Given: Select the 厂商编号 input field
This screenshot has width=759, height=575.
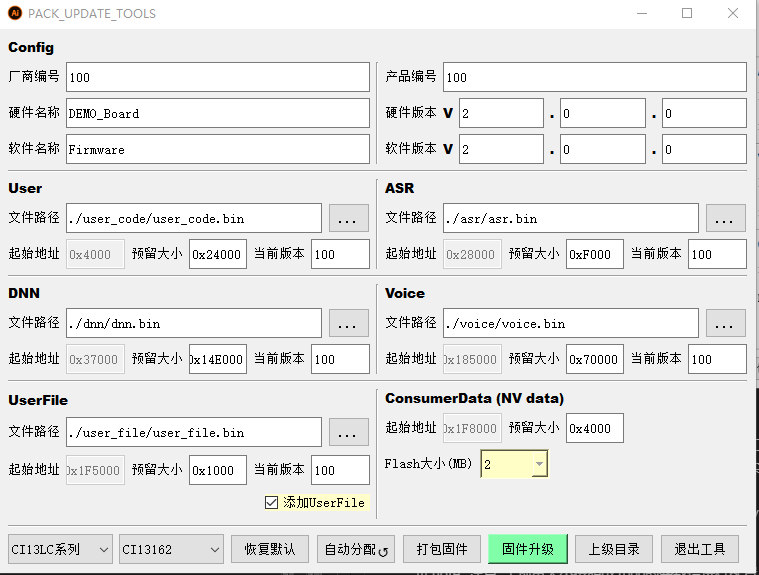Looking at the screenshot, I should coord(218,77).
